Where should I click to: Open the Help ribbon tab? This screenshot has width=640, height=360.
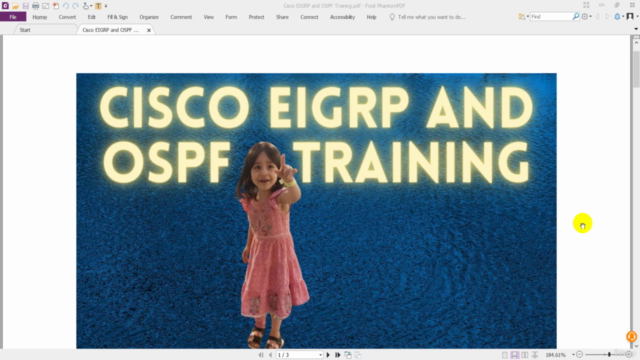point(371,17)
